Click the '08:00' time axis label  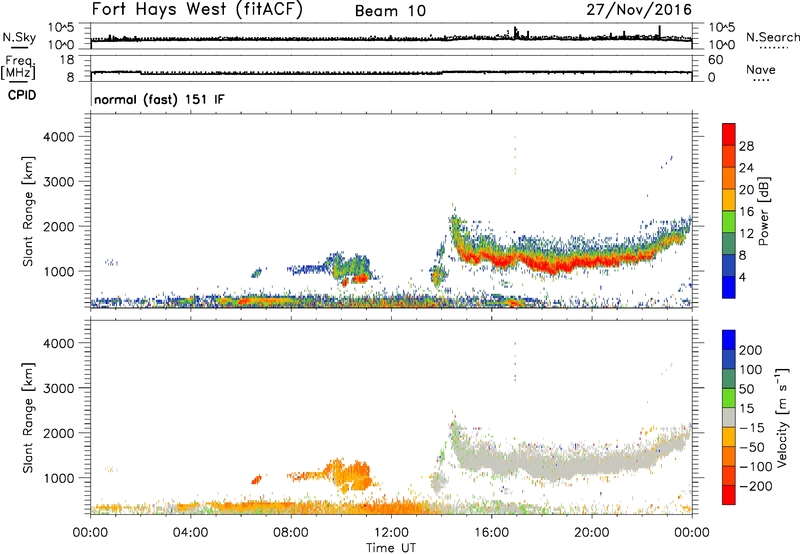pyautogui.click(x=291, y=533)
